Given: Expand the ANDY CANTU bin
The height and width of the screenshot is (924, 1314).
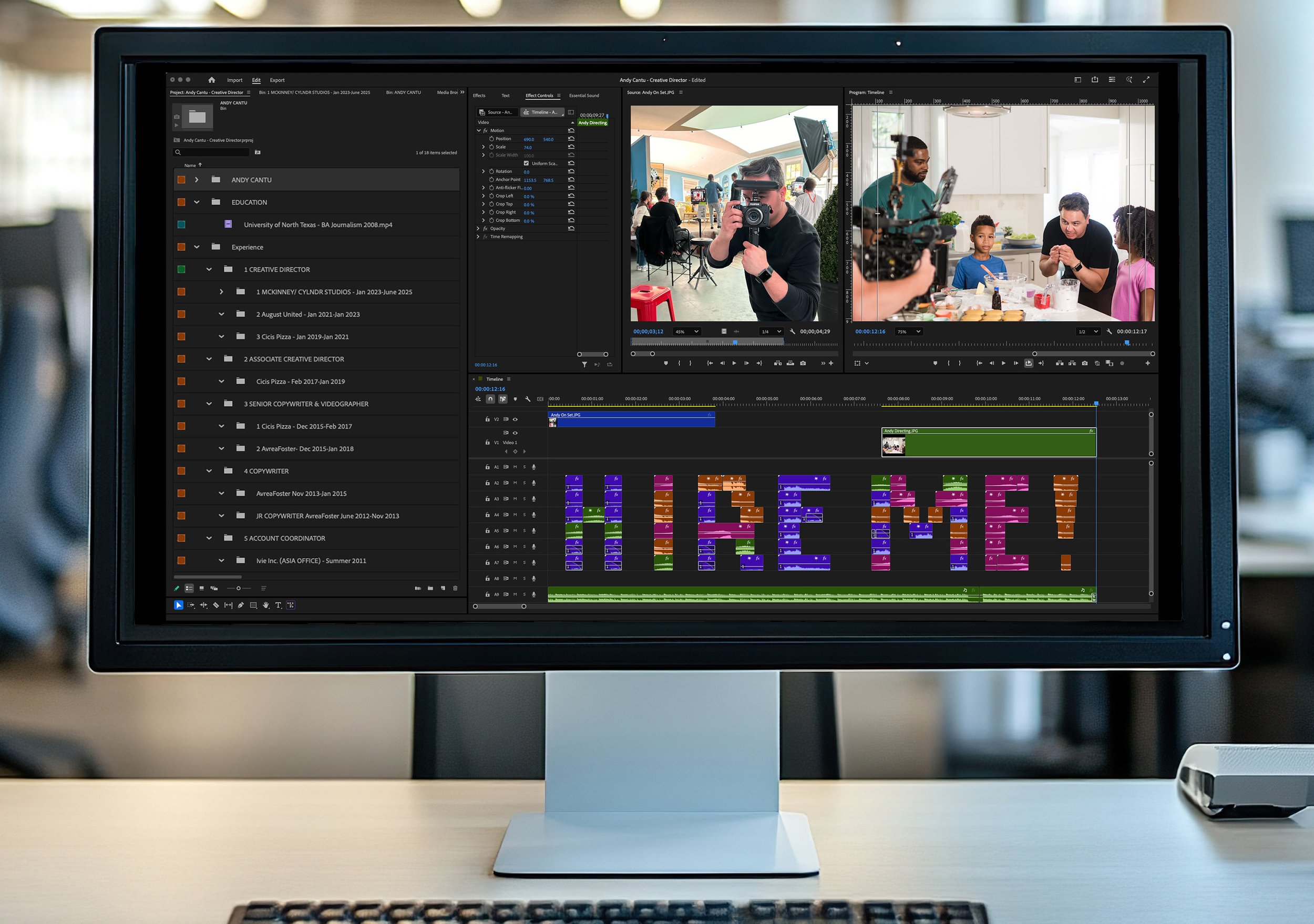Looking at the screenshot, I should [x=196, y=180].
